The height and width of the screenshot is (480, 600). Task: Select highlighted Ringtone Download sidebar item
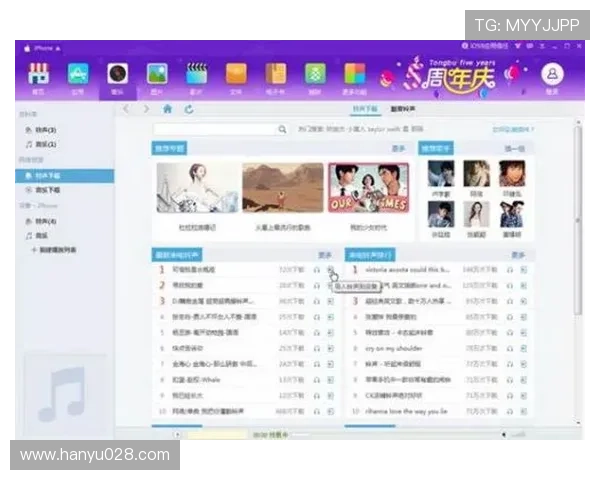tap(65, 176)
